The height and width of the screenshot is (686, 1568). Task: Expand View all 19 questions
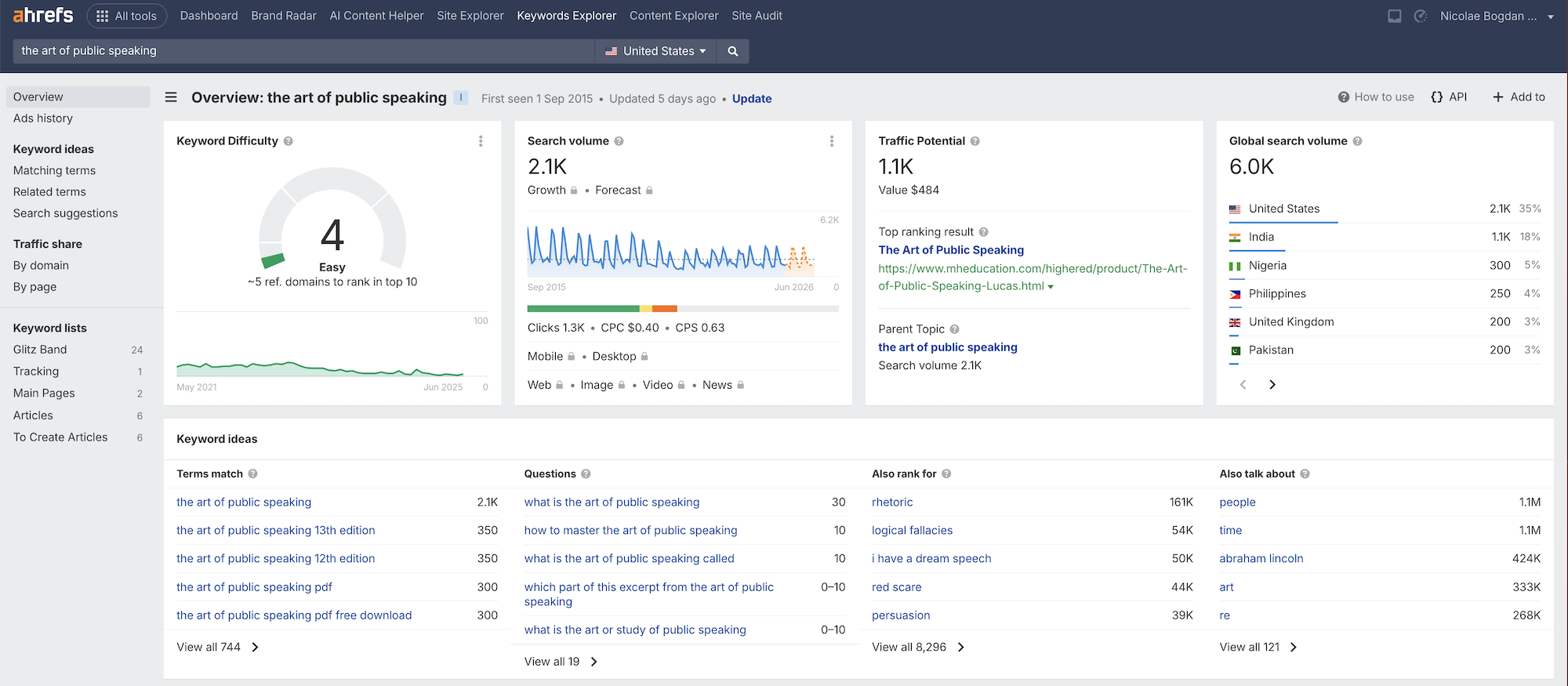click(x=561, y=662)
